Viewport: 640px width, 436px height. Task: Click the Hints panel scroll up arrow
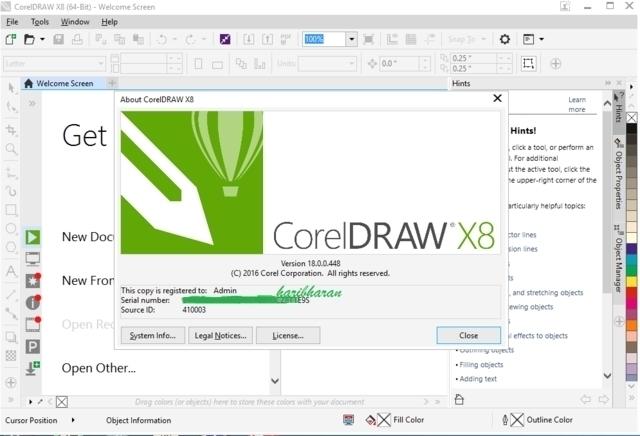pos(607,103)
